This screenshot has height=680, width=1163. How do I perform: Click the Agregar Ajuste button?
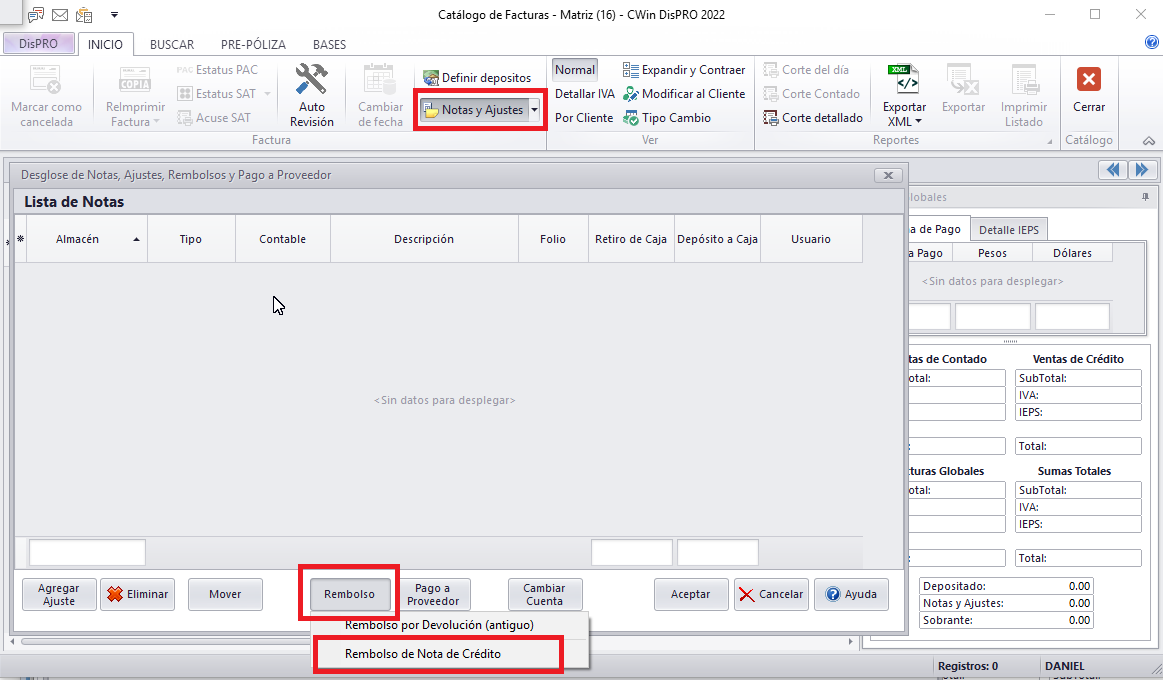pyautogui.click(x=59, y=594)
